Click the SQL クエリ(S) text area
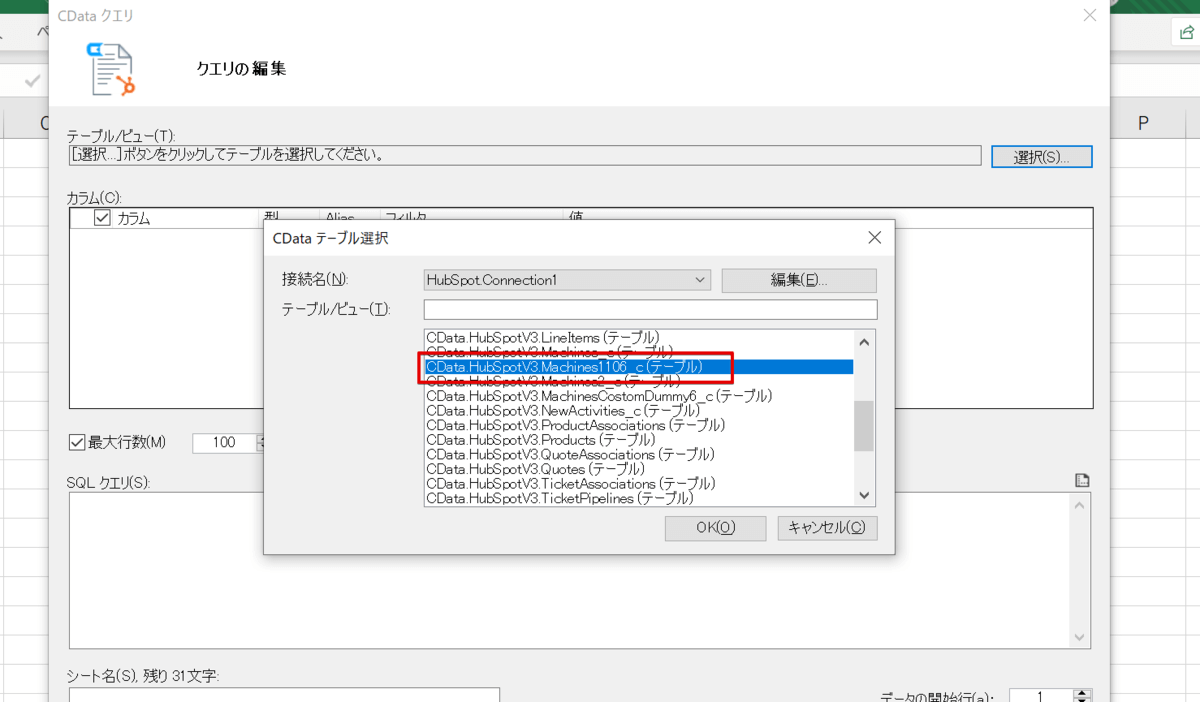 tap(569, 571)
